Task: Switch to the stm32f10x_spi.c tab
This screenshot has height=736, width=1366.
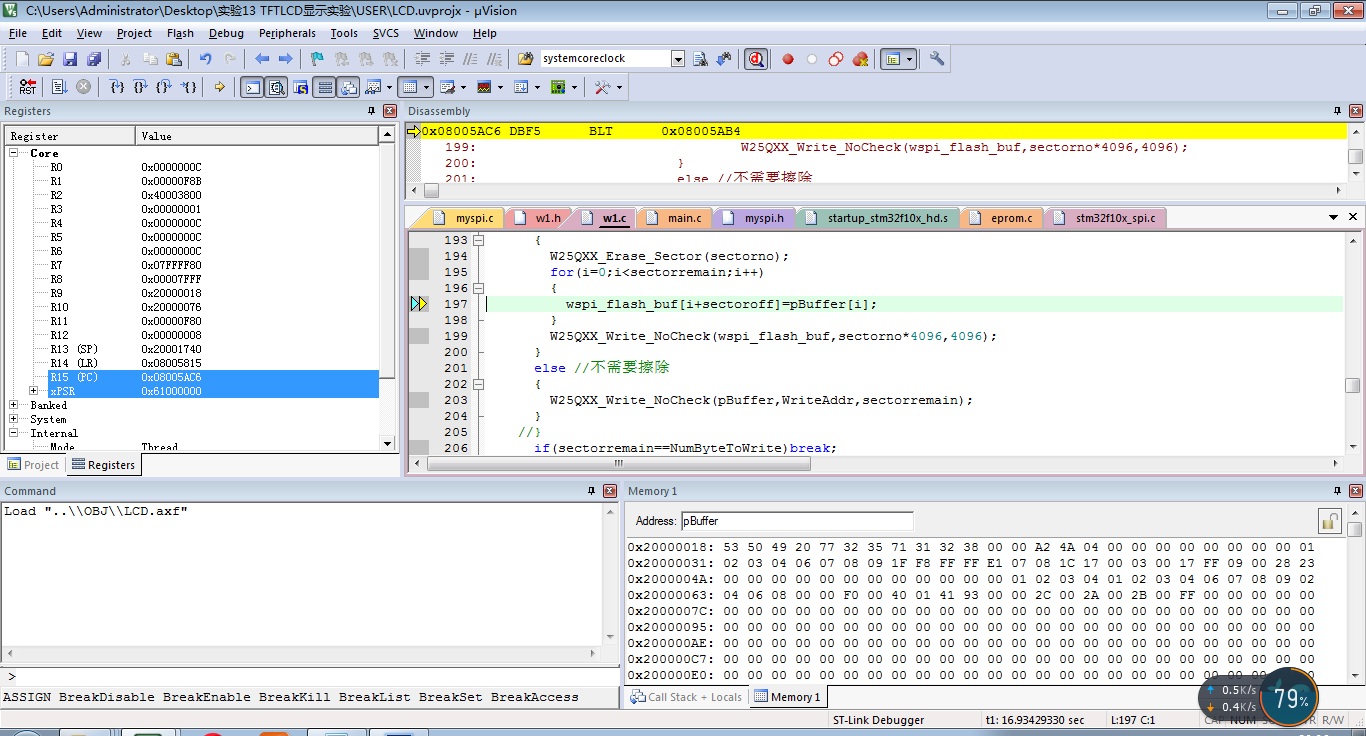Action: pyautogui.click(x=1115, y=218)
